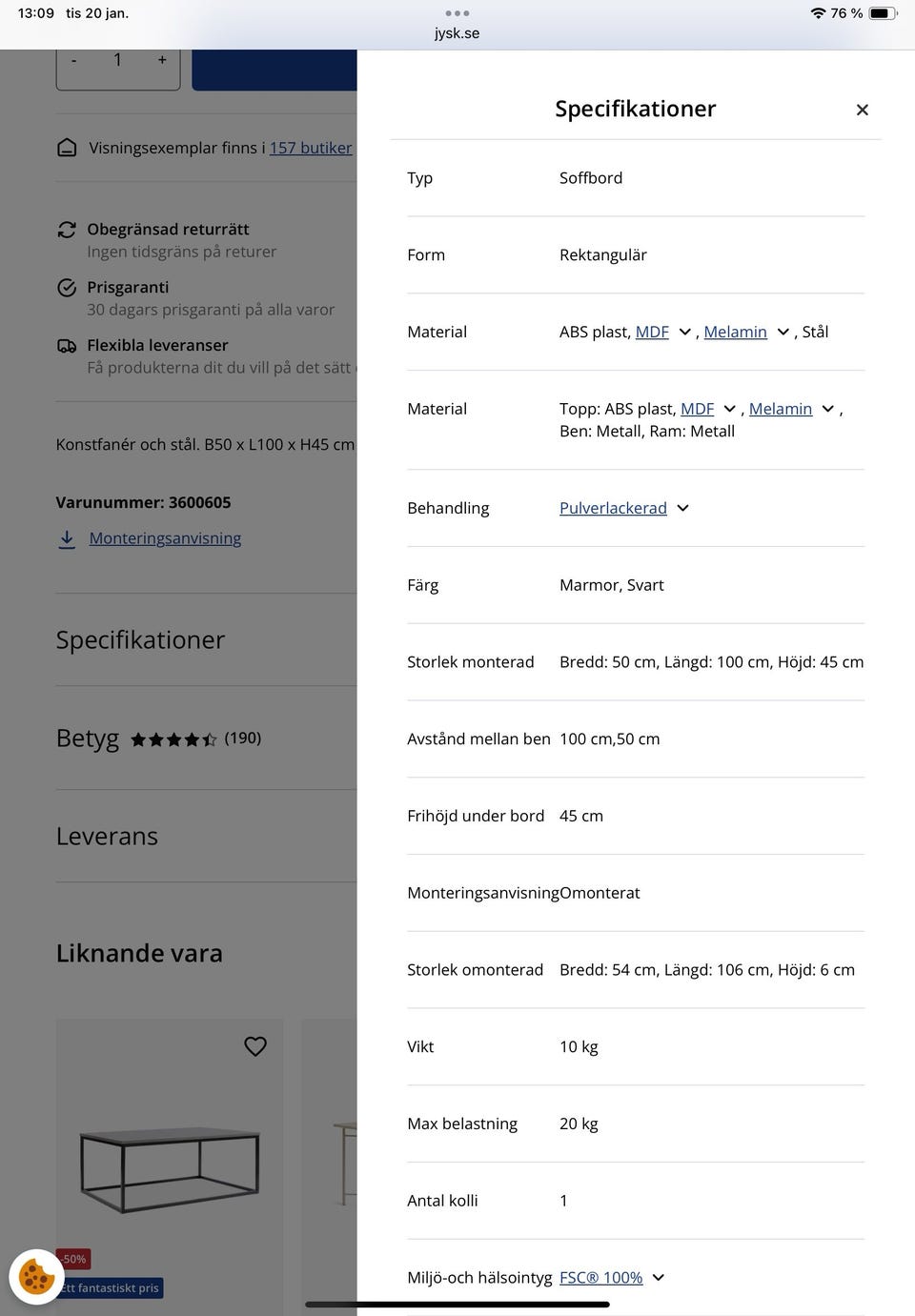Open the Leverans section
The image size is (915, 1316).
tap(107, 837)
